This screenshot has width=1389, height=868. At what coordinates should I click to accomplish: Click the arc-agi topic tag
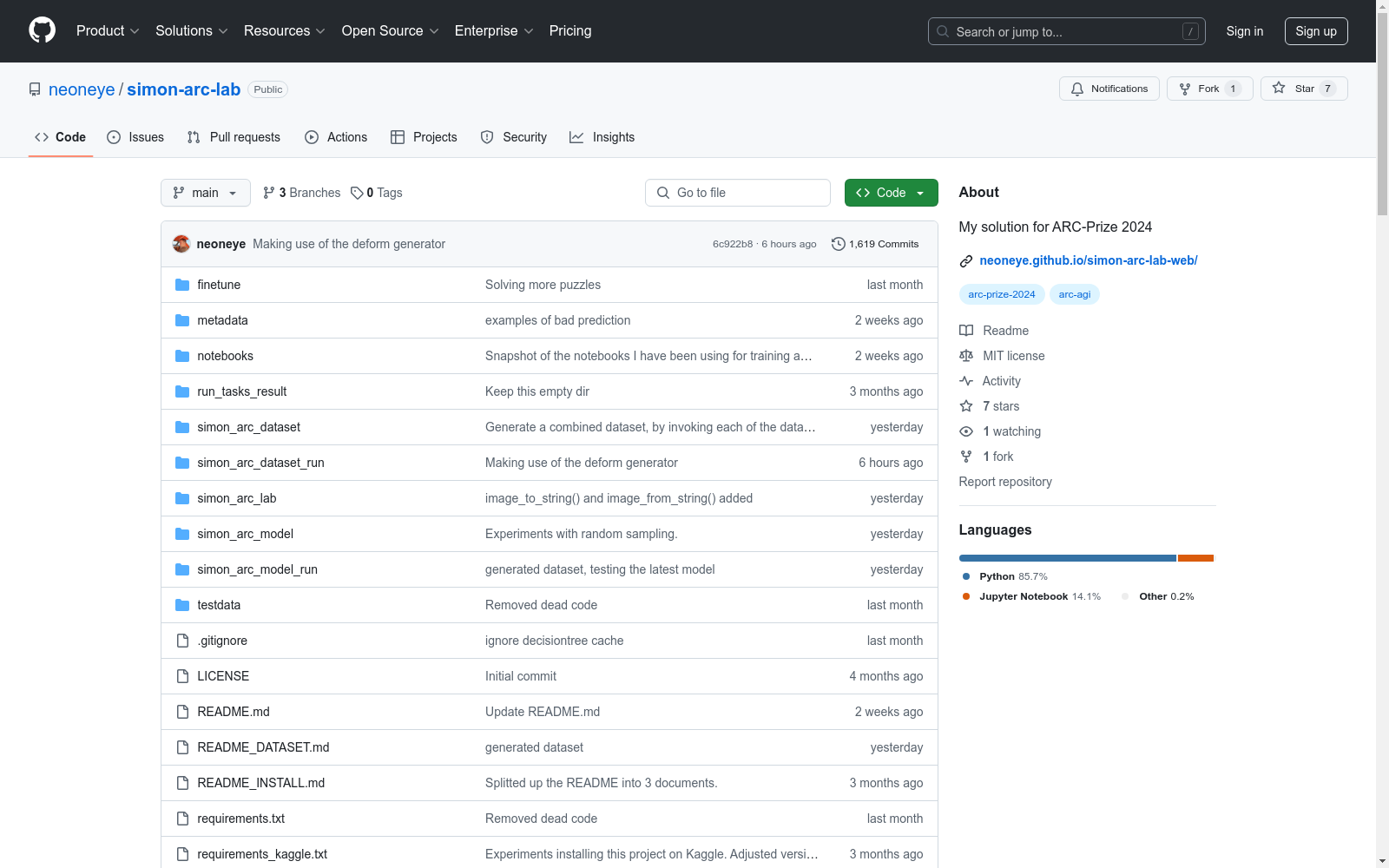(x=1075, y=294)
